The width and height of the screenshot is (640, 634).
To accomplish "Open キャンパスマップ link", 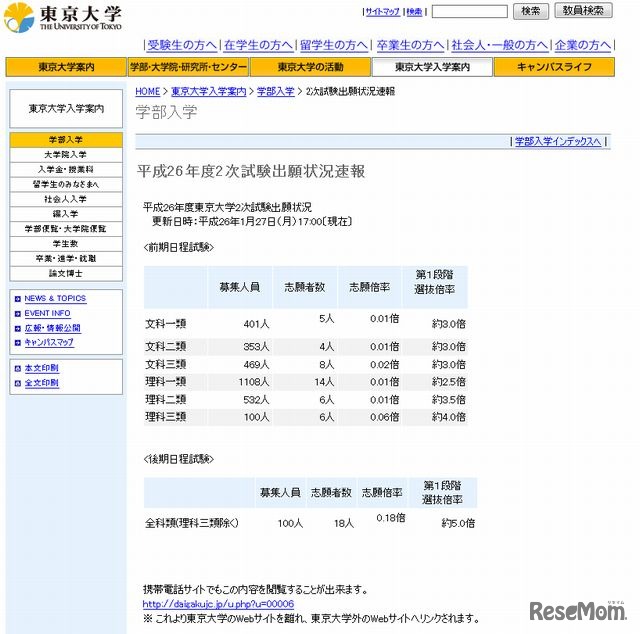I will [x=49, y=343].
